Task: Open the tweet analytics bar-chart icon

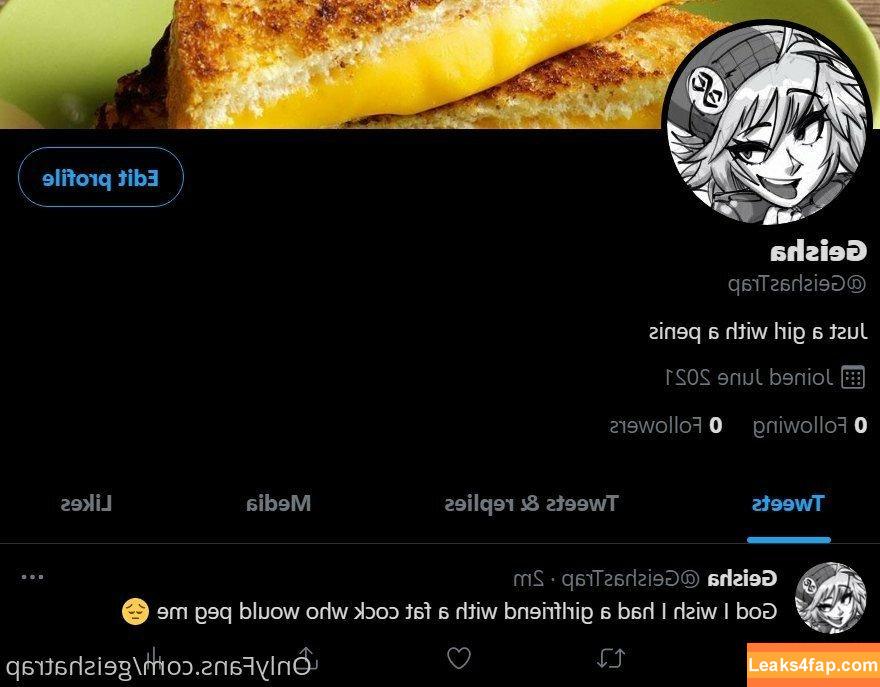Action: (153, 657)
